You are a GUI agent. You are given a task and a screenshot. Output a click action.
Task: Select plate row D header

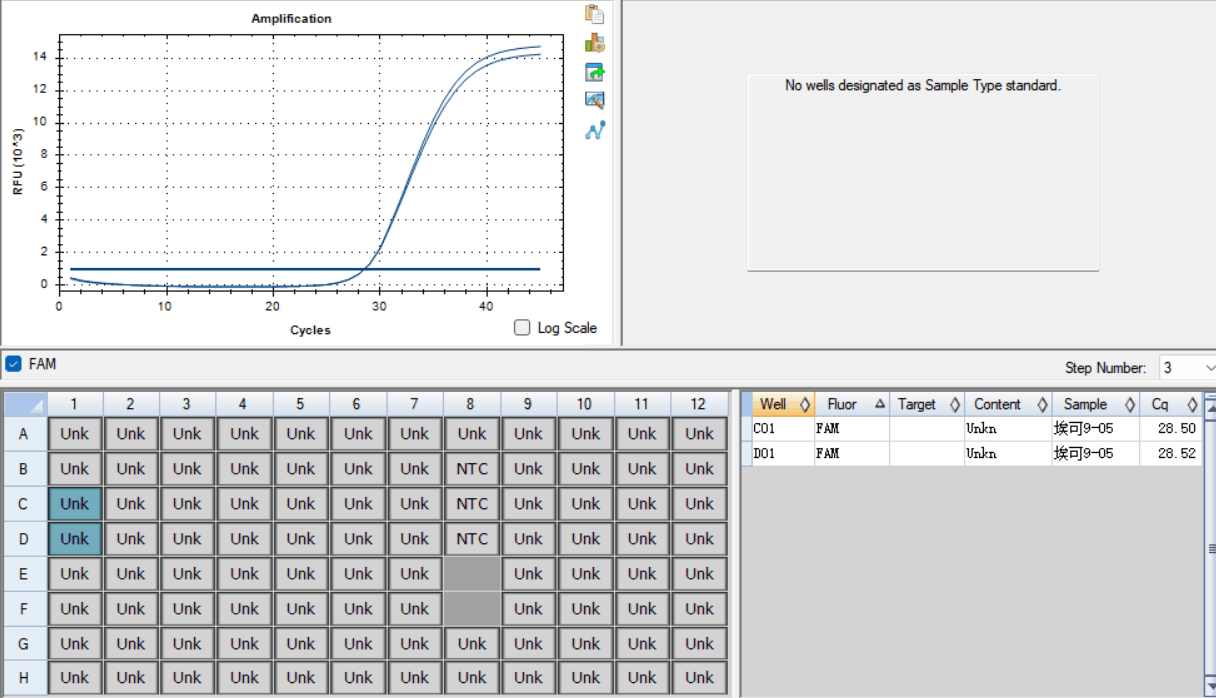(x=25, y=539)
